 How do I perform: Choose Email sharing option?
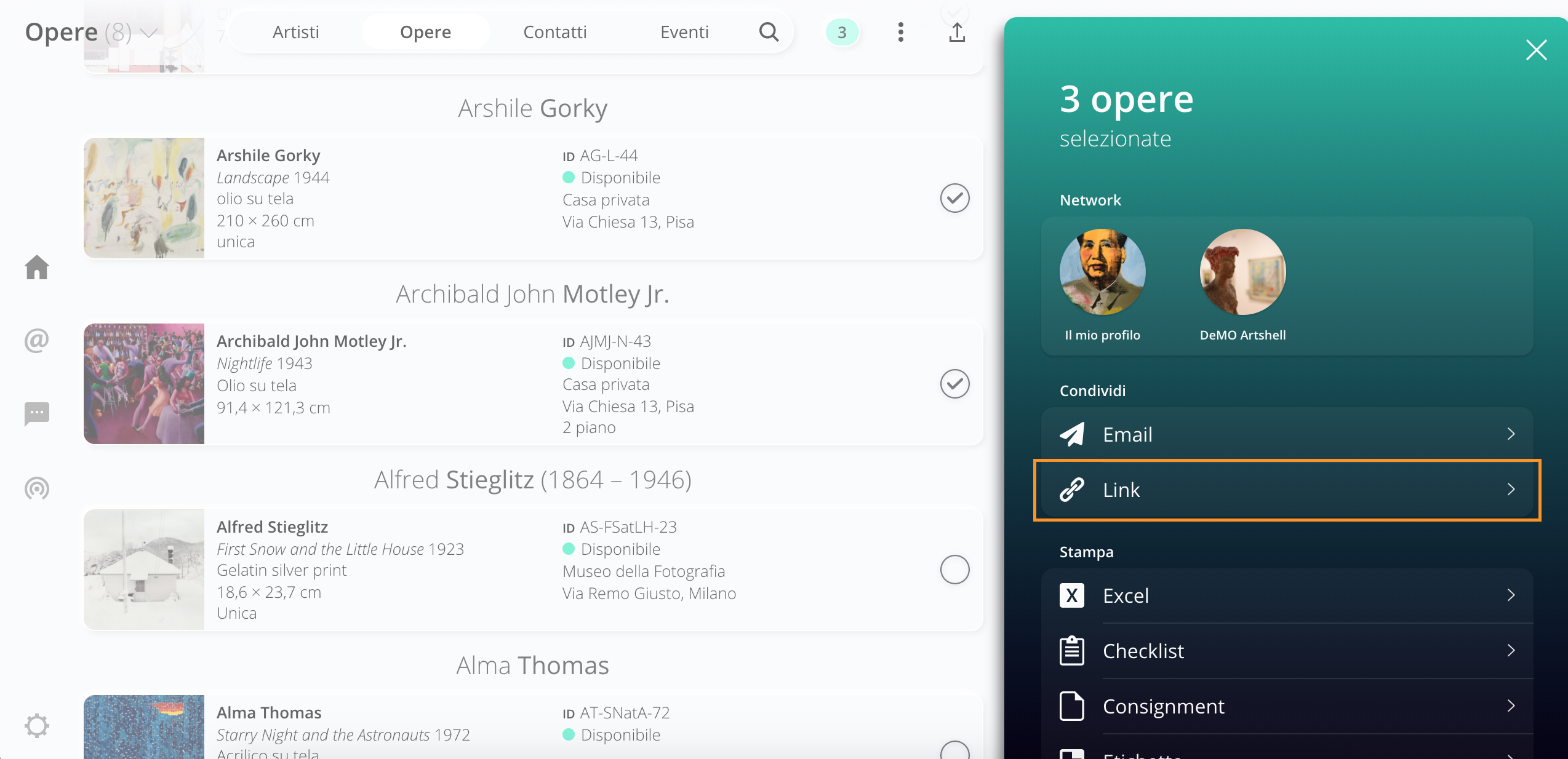point(1287,434)
